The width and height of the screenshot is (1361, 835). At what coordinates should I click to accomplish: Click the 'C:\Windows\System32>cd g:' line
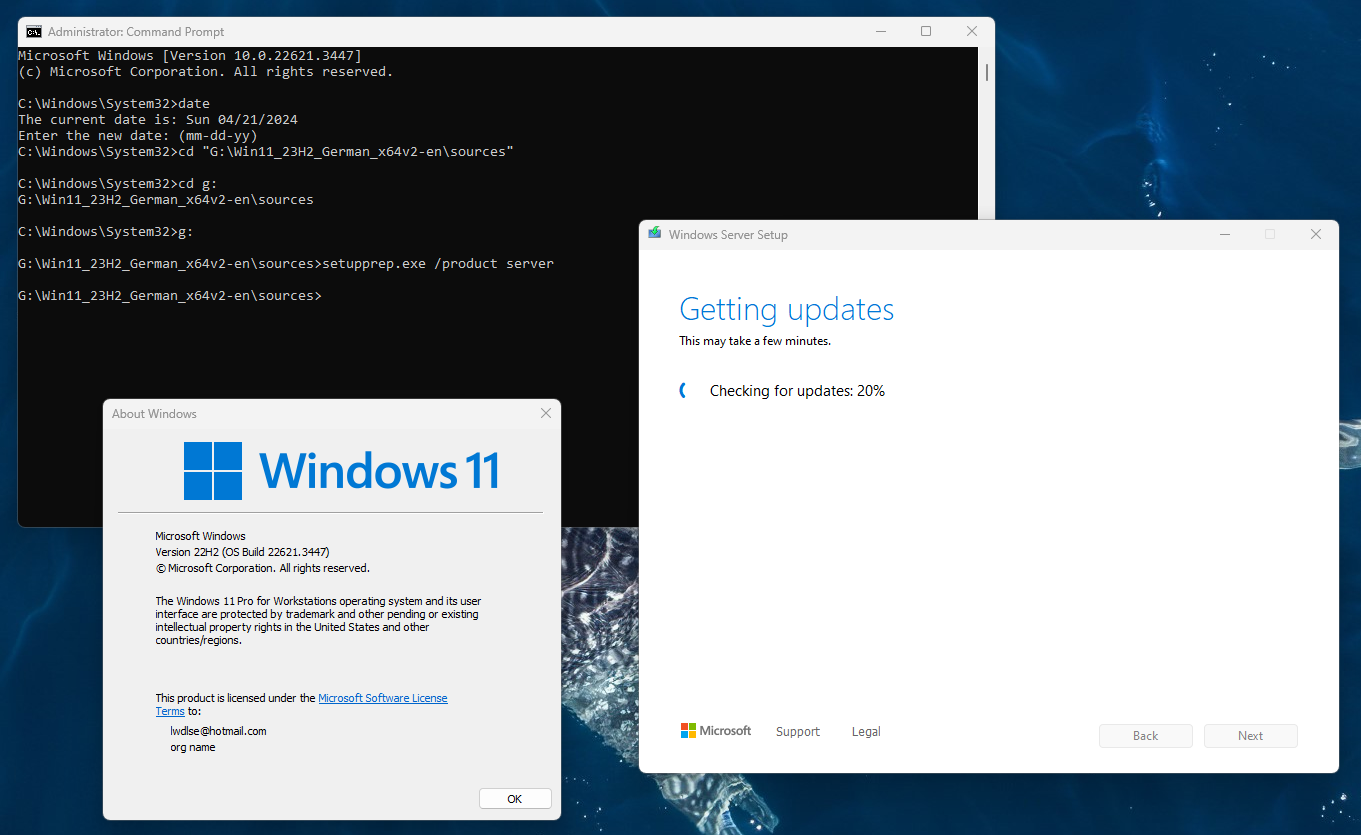[118, 184]
